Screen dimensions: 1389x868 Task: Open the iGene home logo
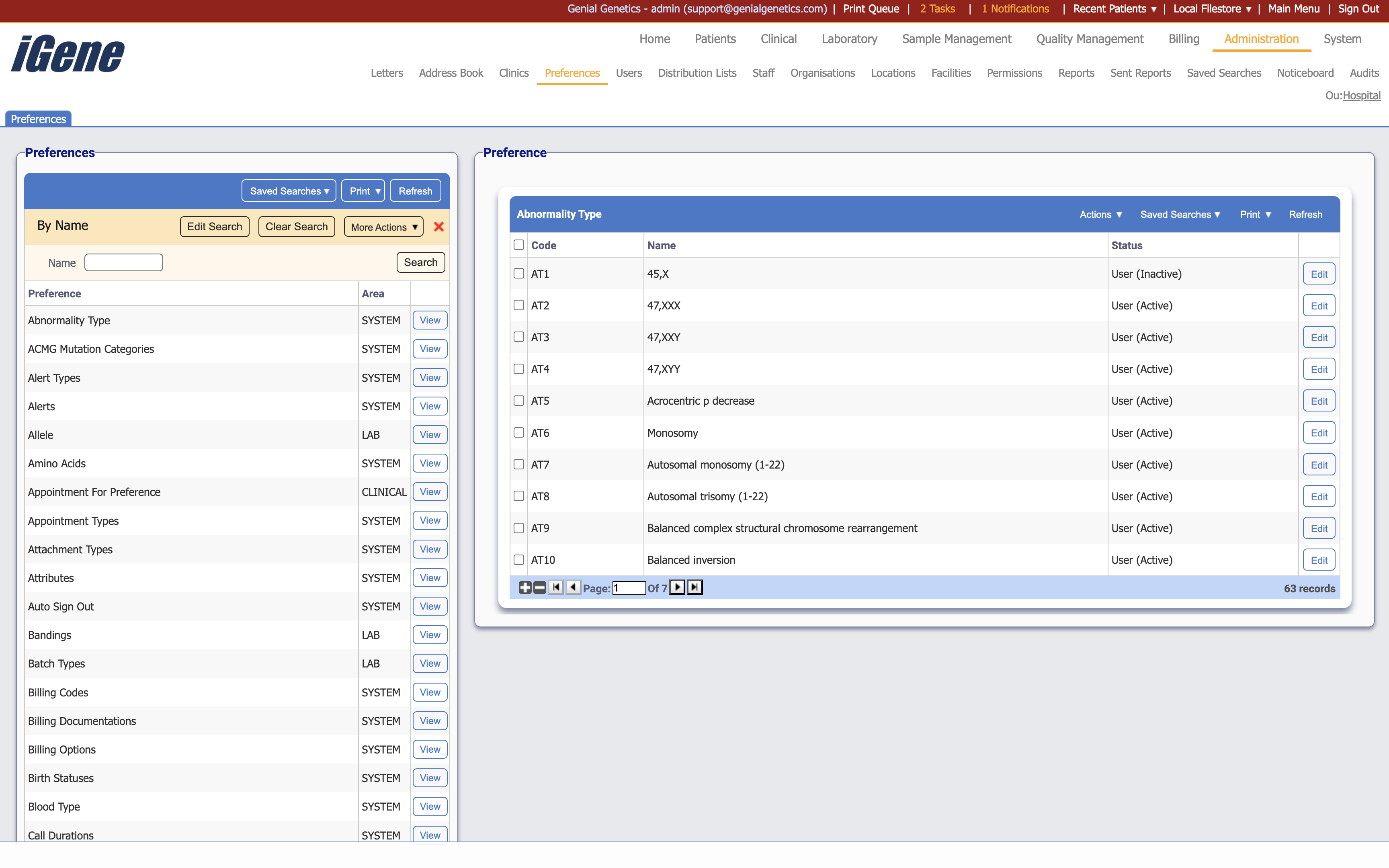[x=67, y=53]
